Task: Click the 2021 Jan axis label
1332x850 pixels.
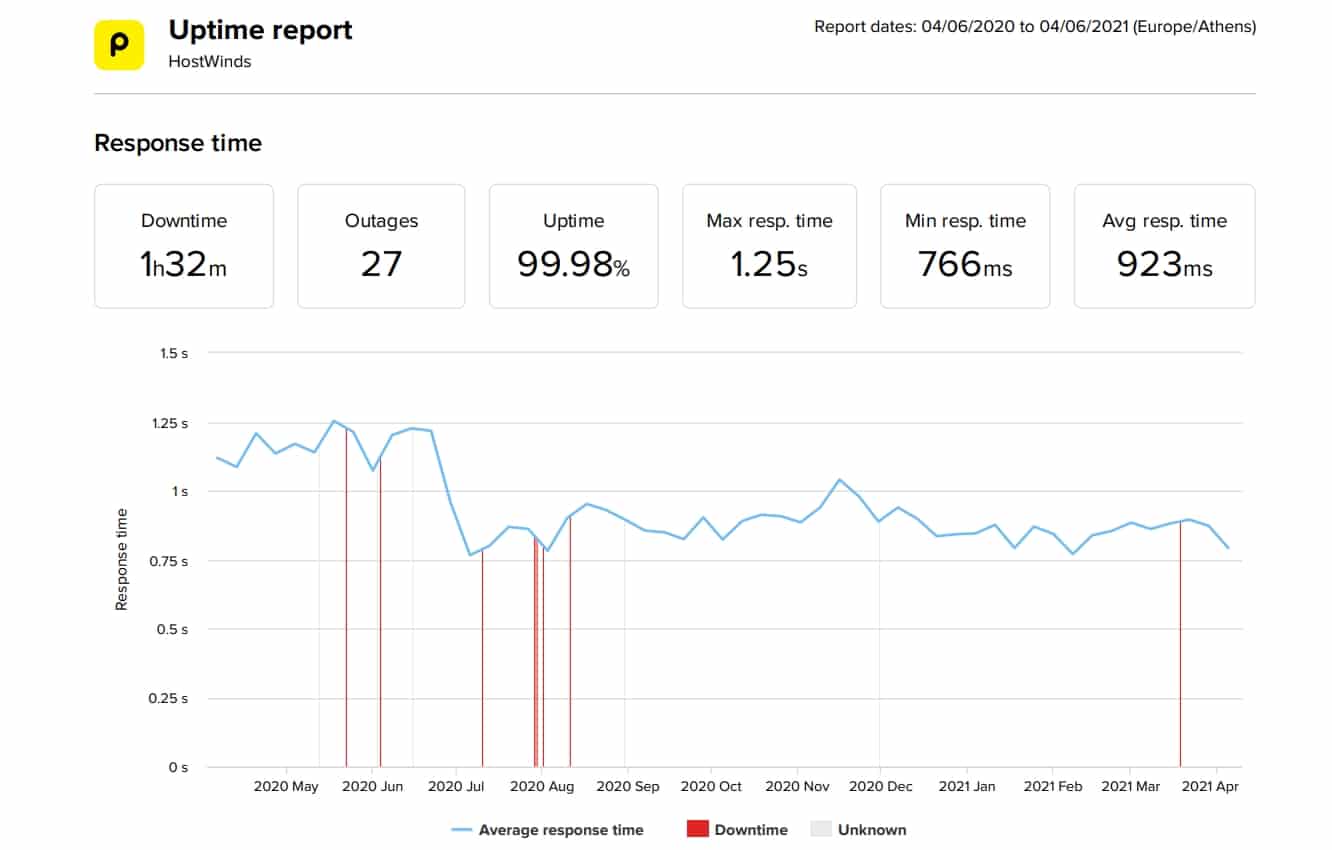Action: pos(967,787)
